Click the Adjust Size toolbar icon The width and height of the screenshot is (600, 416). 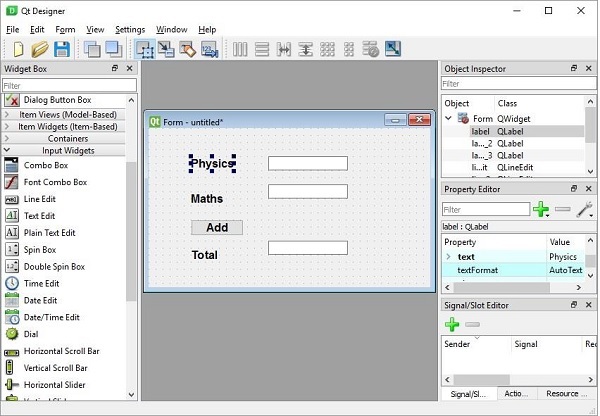[x=392, y=49]
